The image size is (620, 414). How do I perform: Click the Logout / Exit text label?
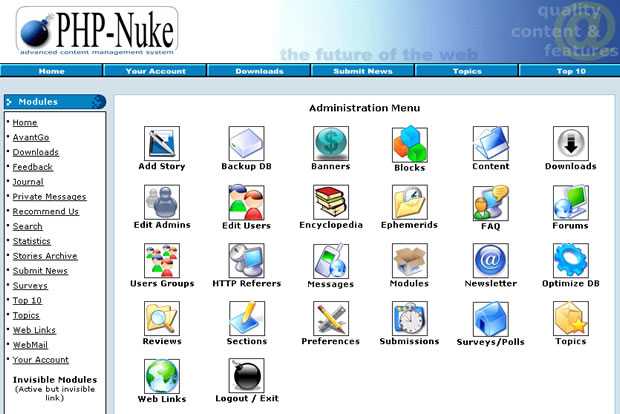click(x=247, y=399)
